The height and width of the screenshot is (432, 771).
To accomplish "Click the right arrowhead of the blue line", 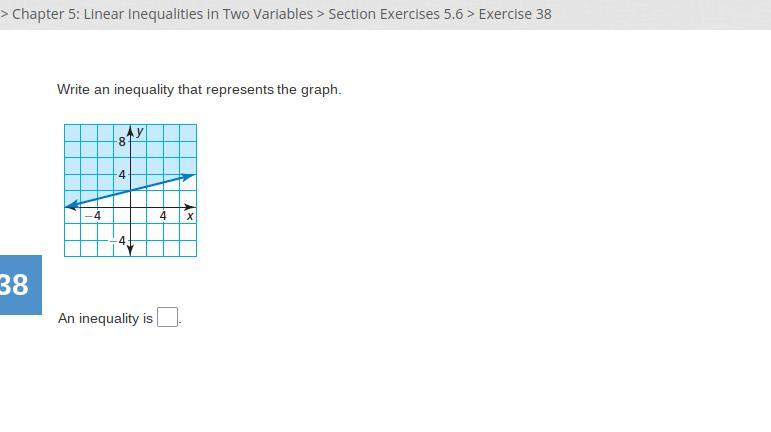I will (190, 176).
